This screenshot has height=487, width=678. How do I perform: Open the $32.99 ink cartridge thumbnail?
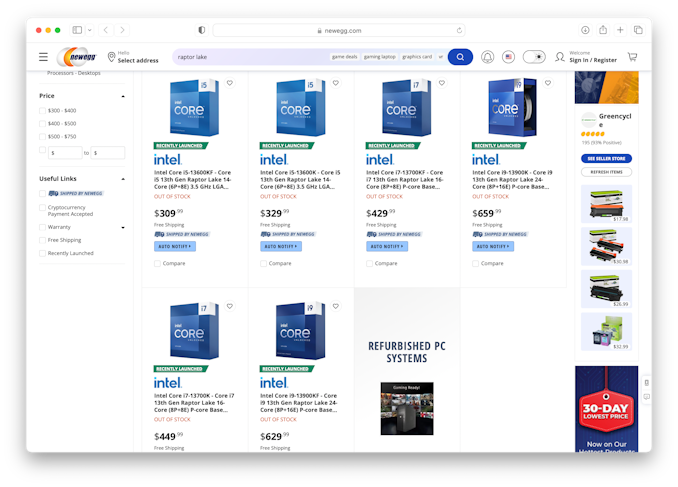tap(606, 331)
